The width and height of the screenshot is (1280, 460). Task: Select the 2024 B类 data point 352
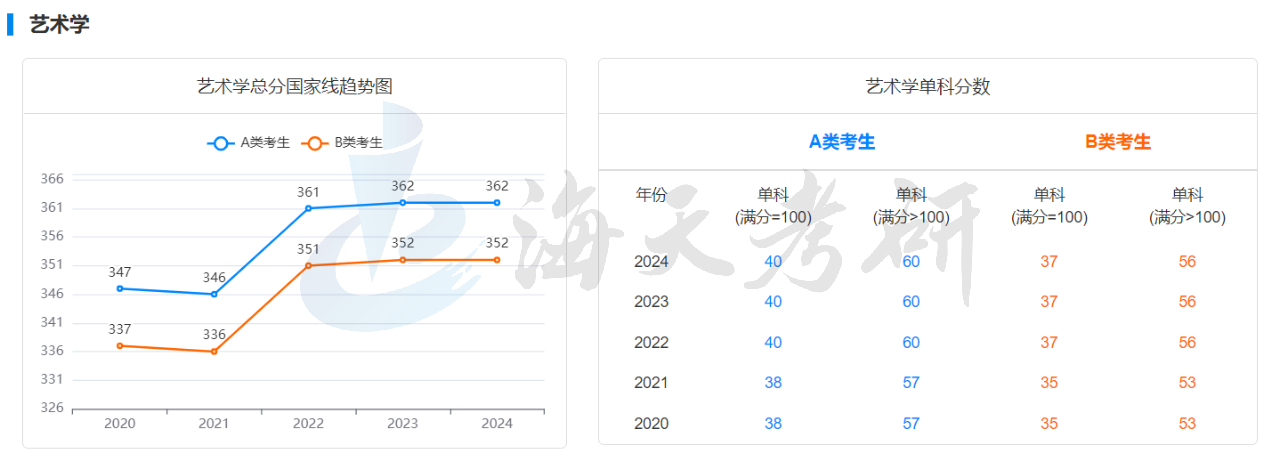click(x=497, y=260)
